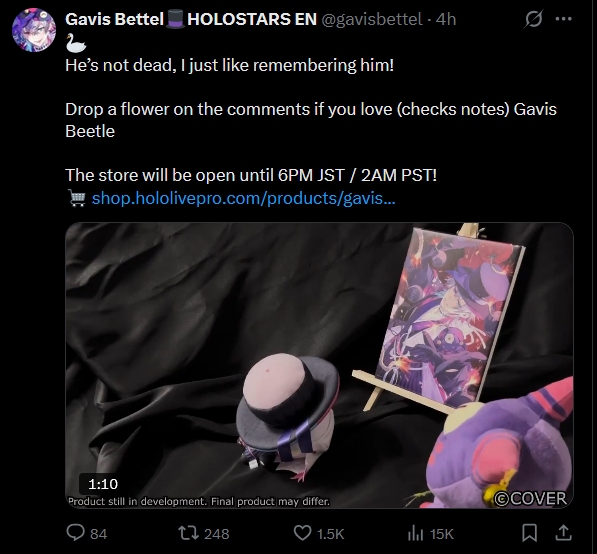Click the @gavisbettel handle
The height and width of the screenshot is (554, 597).
coord(372,19)
